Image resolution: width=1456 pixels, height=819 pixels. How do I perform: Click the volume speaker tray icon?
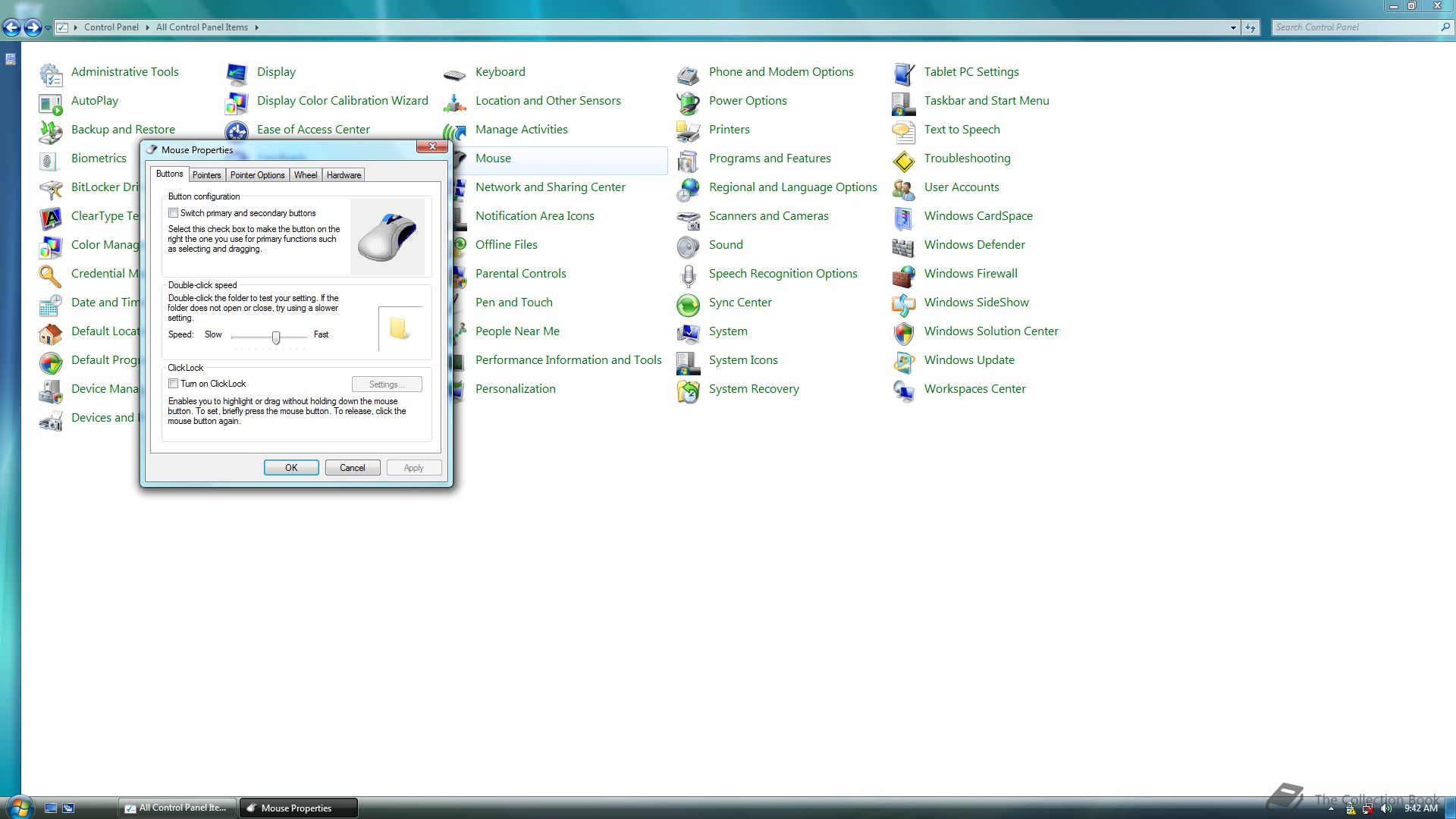pyautogui.click(x=1386, y=808)
